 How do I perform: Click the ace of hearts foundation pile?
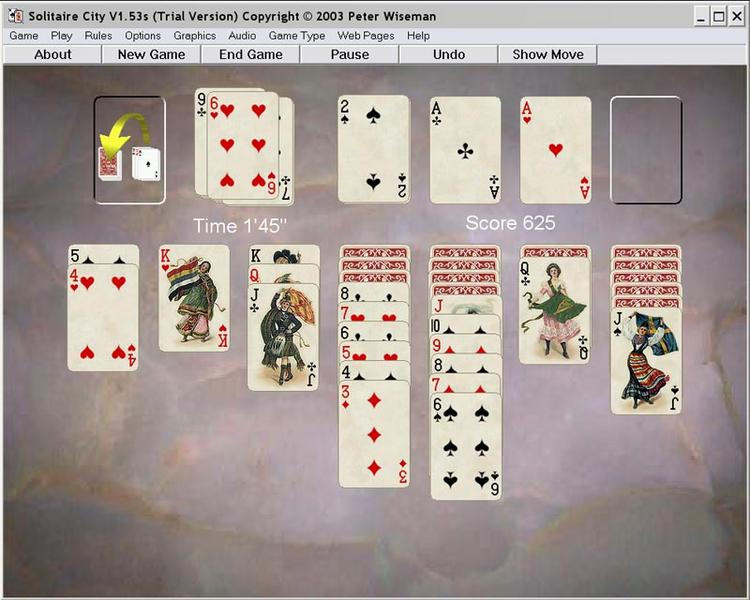[x=556, y=150]
